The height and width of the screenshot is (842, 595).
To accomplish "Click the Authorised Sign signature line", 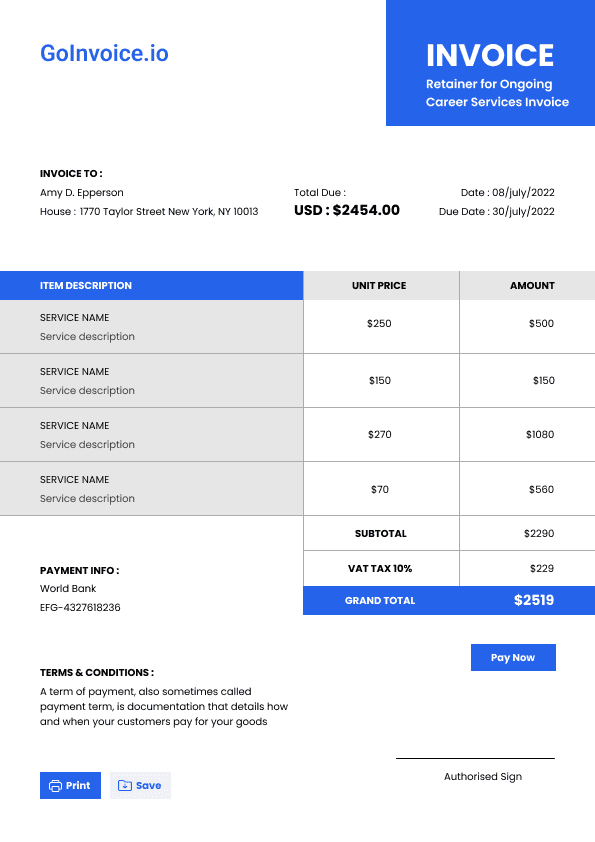I will (x=475, y=758).
